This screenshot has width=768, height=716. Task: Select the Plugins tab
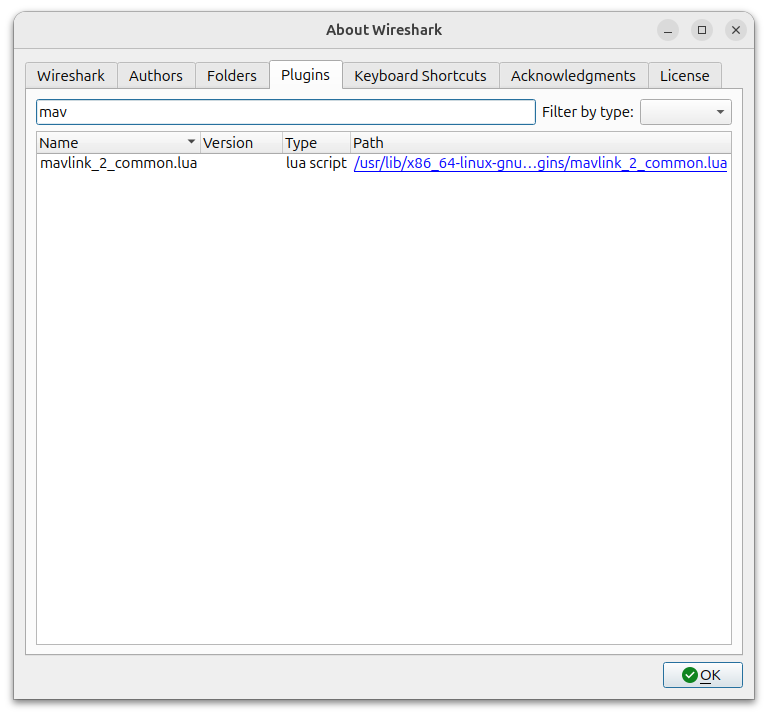[305, 75]
